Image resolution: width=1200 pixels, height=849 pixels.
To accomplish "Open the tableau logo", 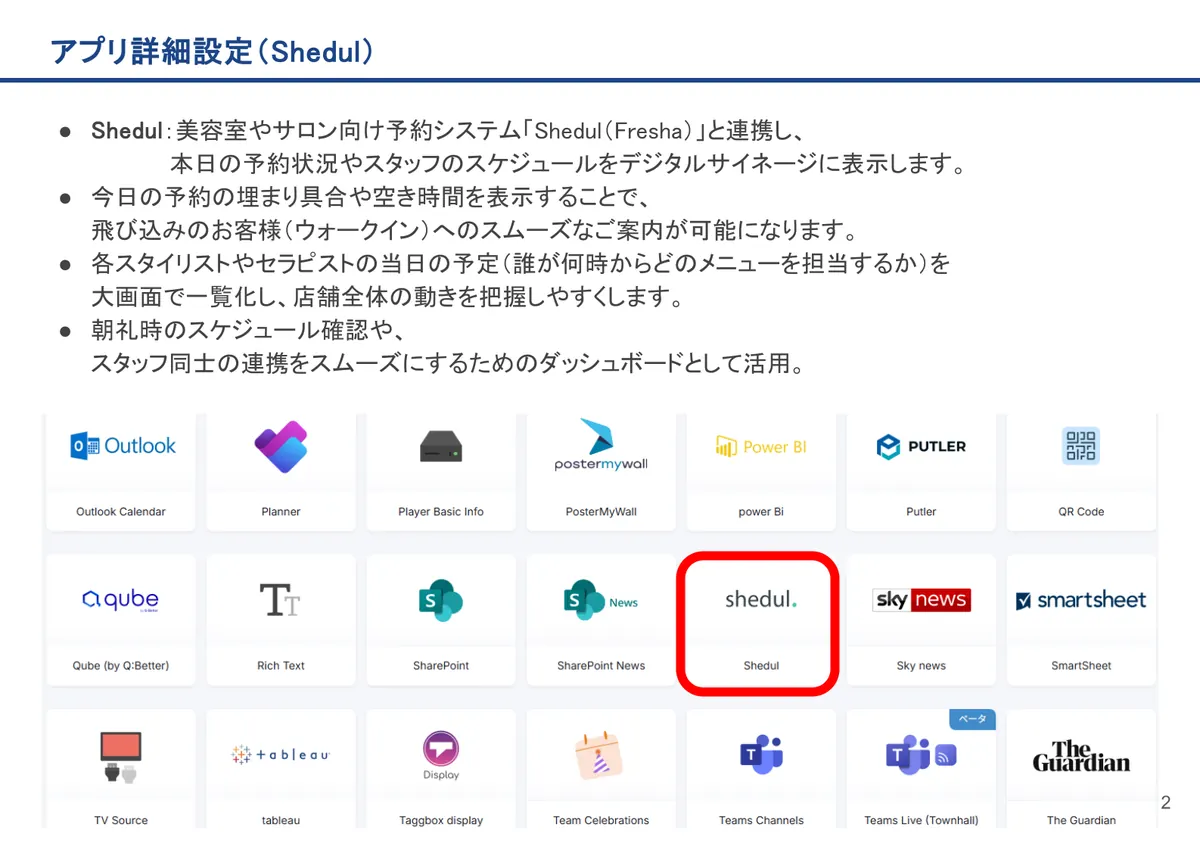I will [x=281, y=755].
